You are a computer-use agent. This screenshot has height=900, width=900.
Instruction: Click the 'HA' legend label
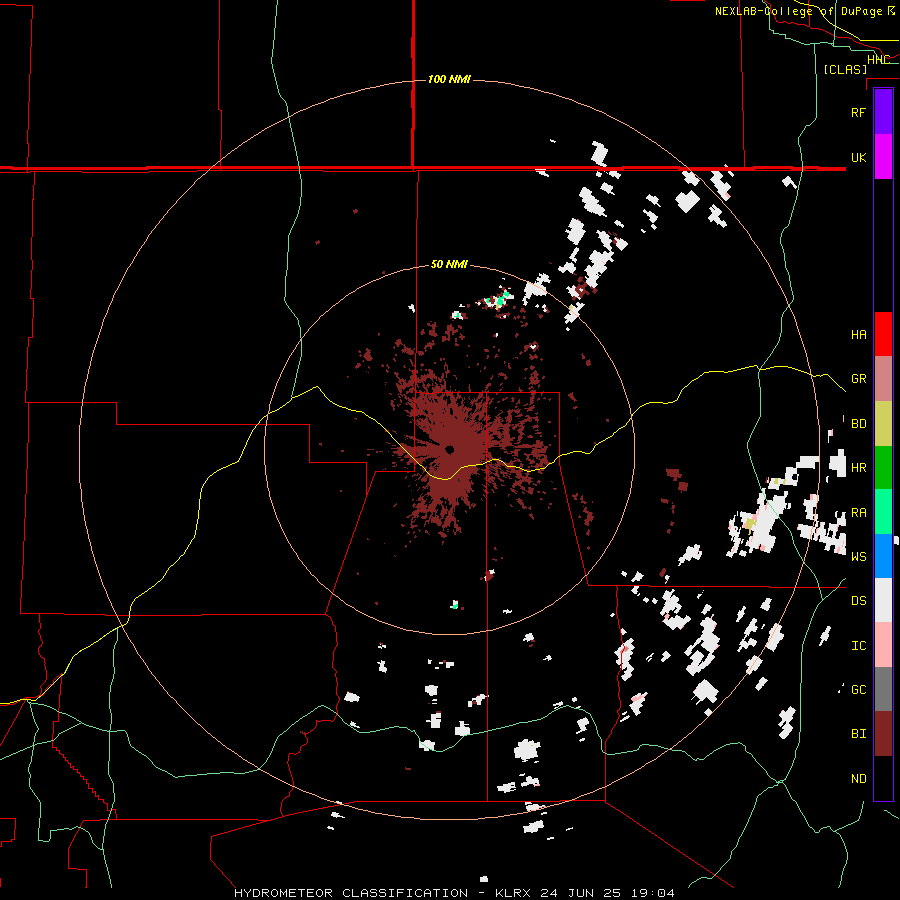858,335
